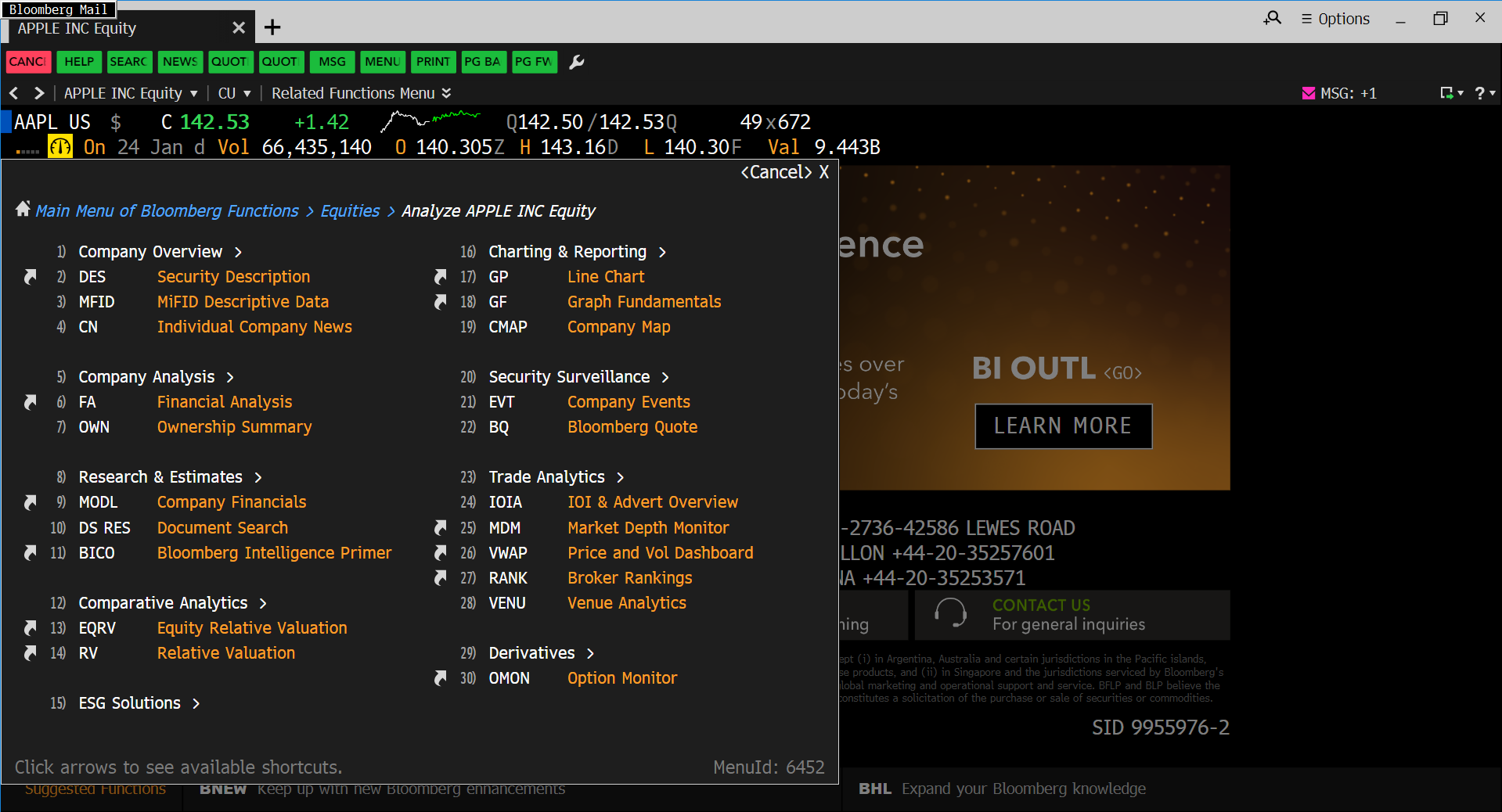Screen dimensions: 1502x812
Task: Click shortcut arrow beside GF Graph Fundamentals
Action: 441,301
